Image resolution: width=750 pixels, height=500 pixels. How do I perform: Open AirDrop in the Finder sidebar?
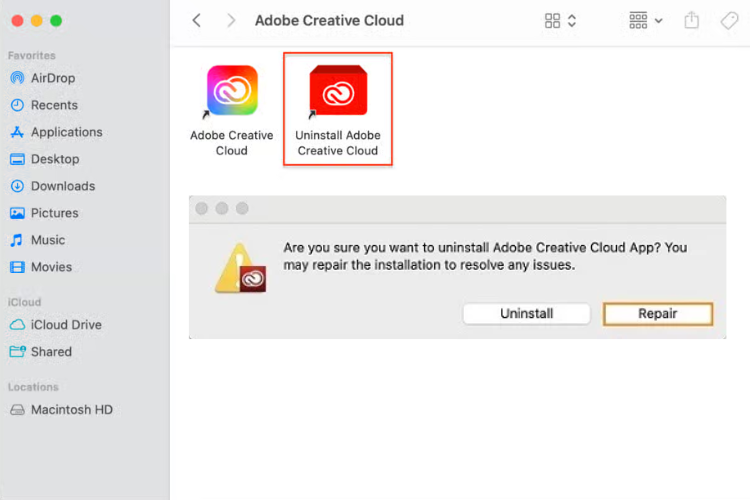tap(43, 78)
